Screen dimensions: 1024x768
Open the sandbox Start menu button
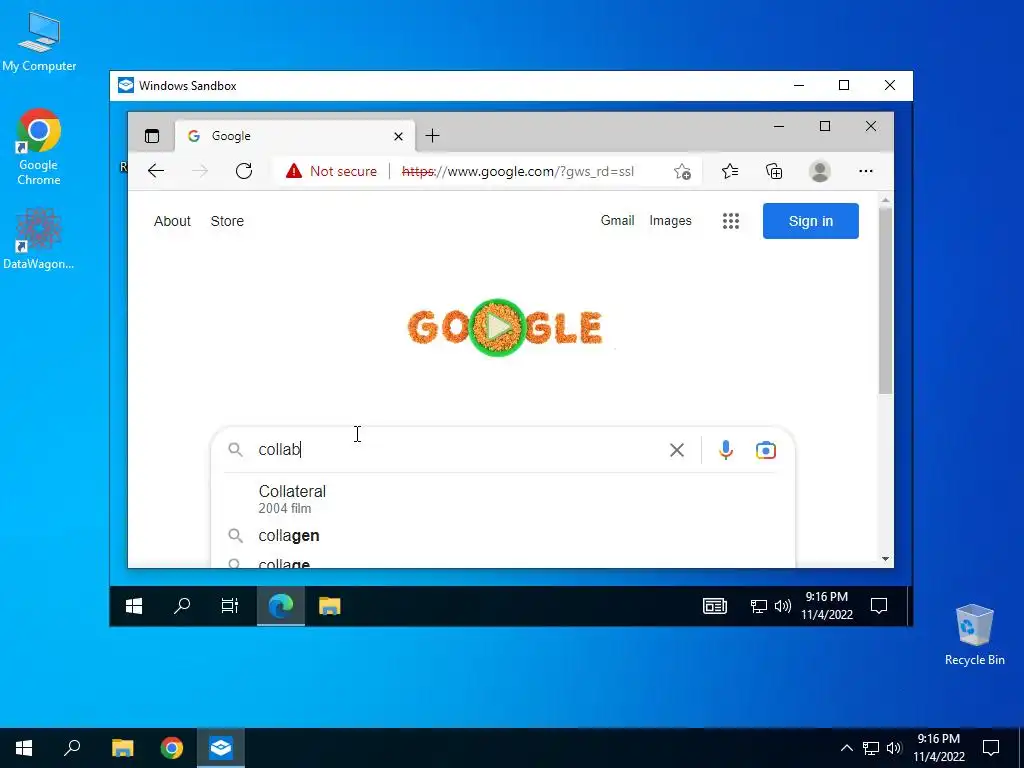click(x=134, y=606)
